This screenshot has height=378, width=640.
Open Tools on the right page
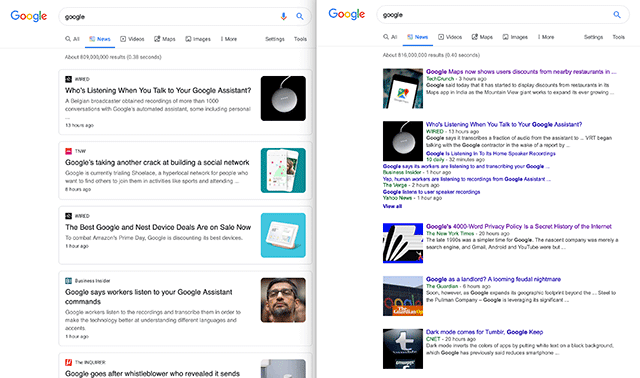coord(618,37)
